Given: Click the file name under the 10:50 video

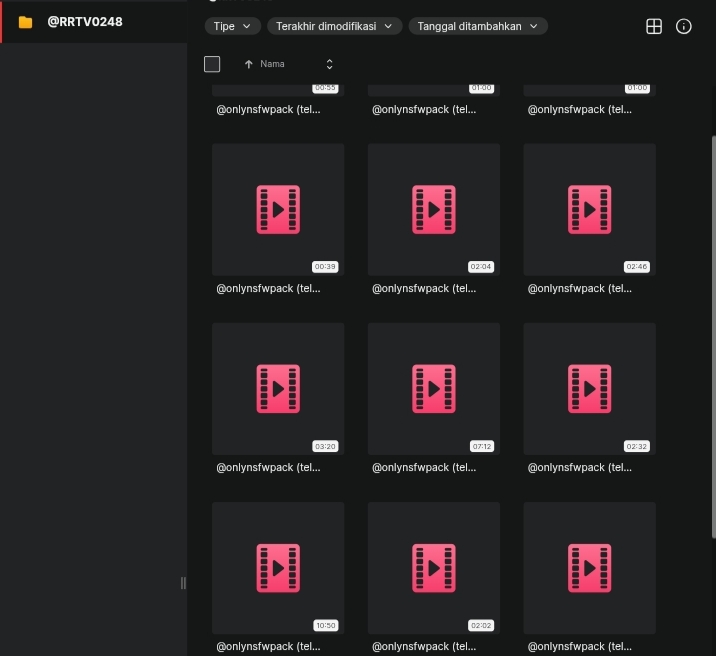Looking at the screenshot, I should 268,646.
